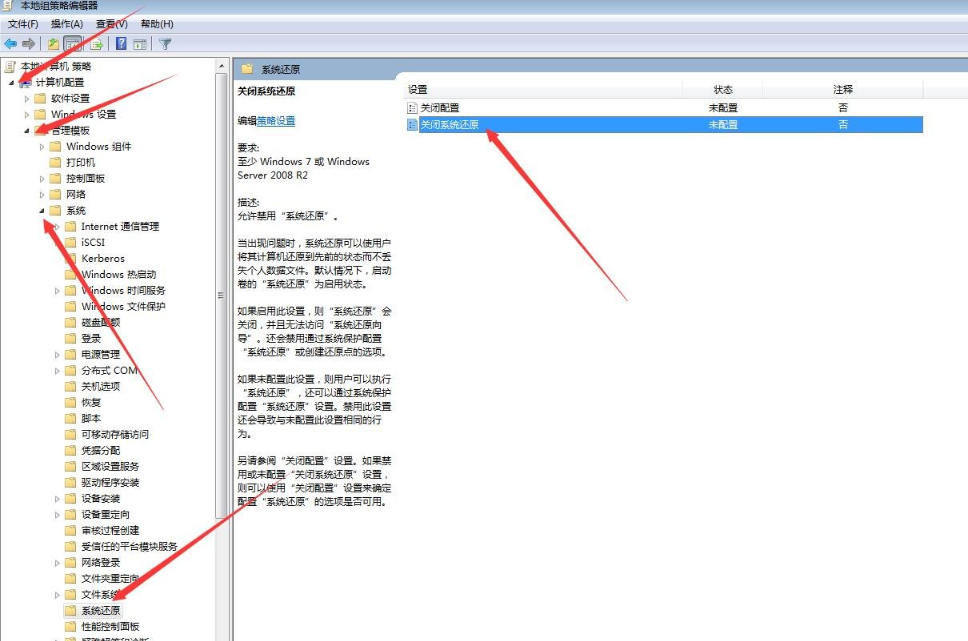Viewport: 968px width, 641px height.
Task: Expand the 网络登录 tree node
Action: click(x=57, y=563)
